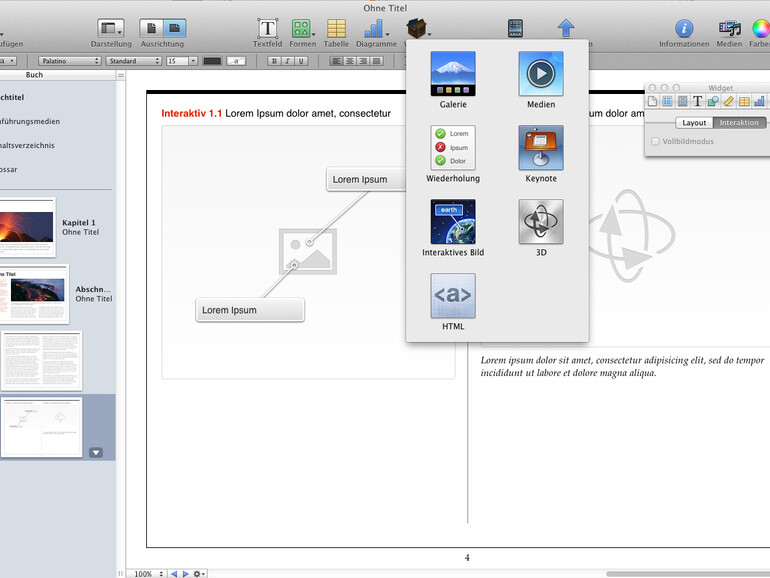The image size is (770, 578).
Task: Select Inhaltsverzeichnis in the Buch sidebar
Action: (27, 145)
